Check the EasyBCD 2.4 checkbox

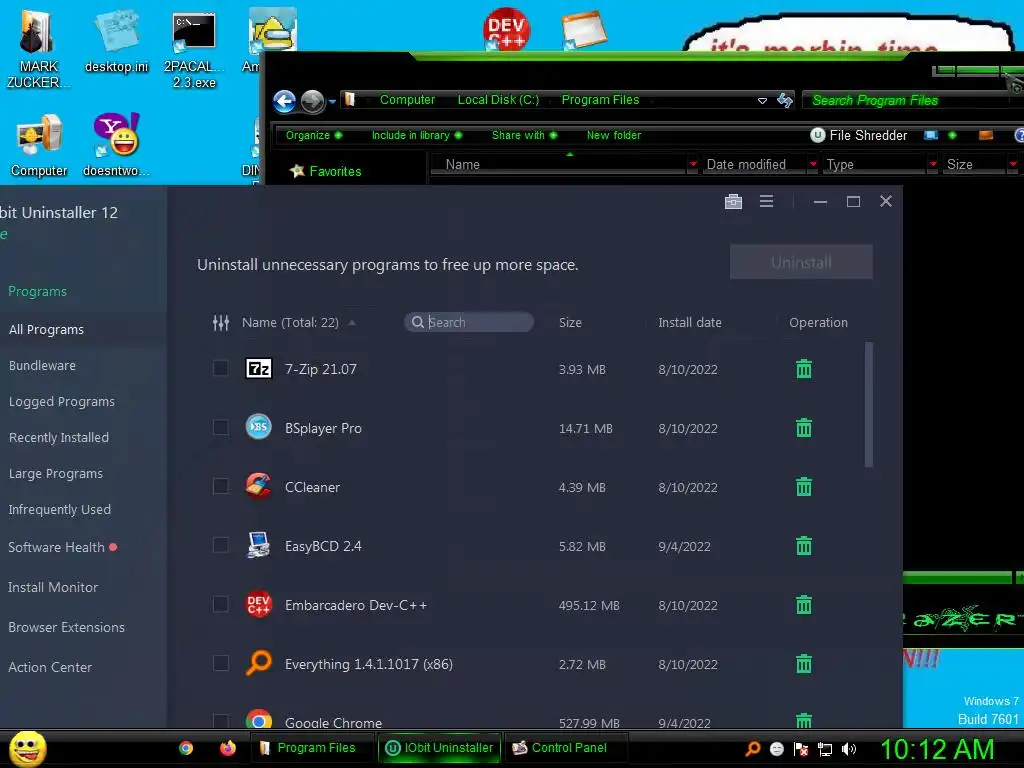tap(221, 545)
